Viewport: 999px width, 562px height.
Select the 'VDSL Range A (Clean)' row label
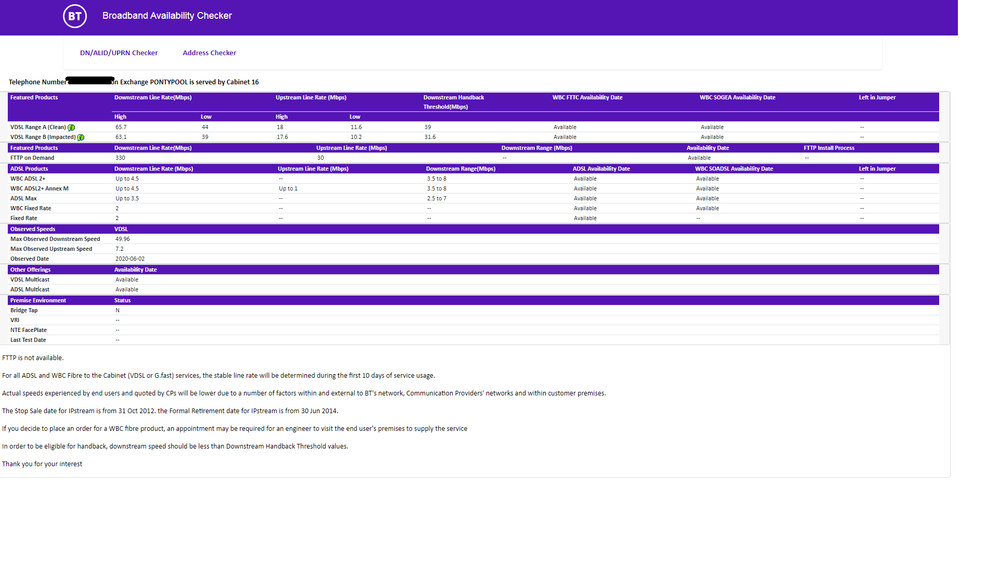point(38,127)
